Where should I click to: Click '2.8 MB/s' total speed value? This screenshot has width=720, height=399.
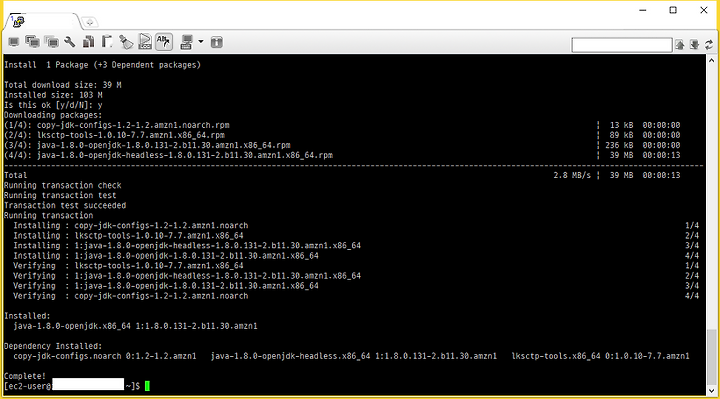(x=572, y=175)
